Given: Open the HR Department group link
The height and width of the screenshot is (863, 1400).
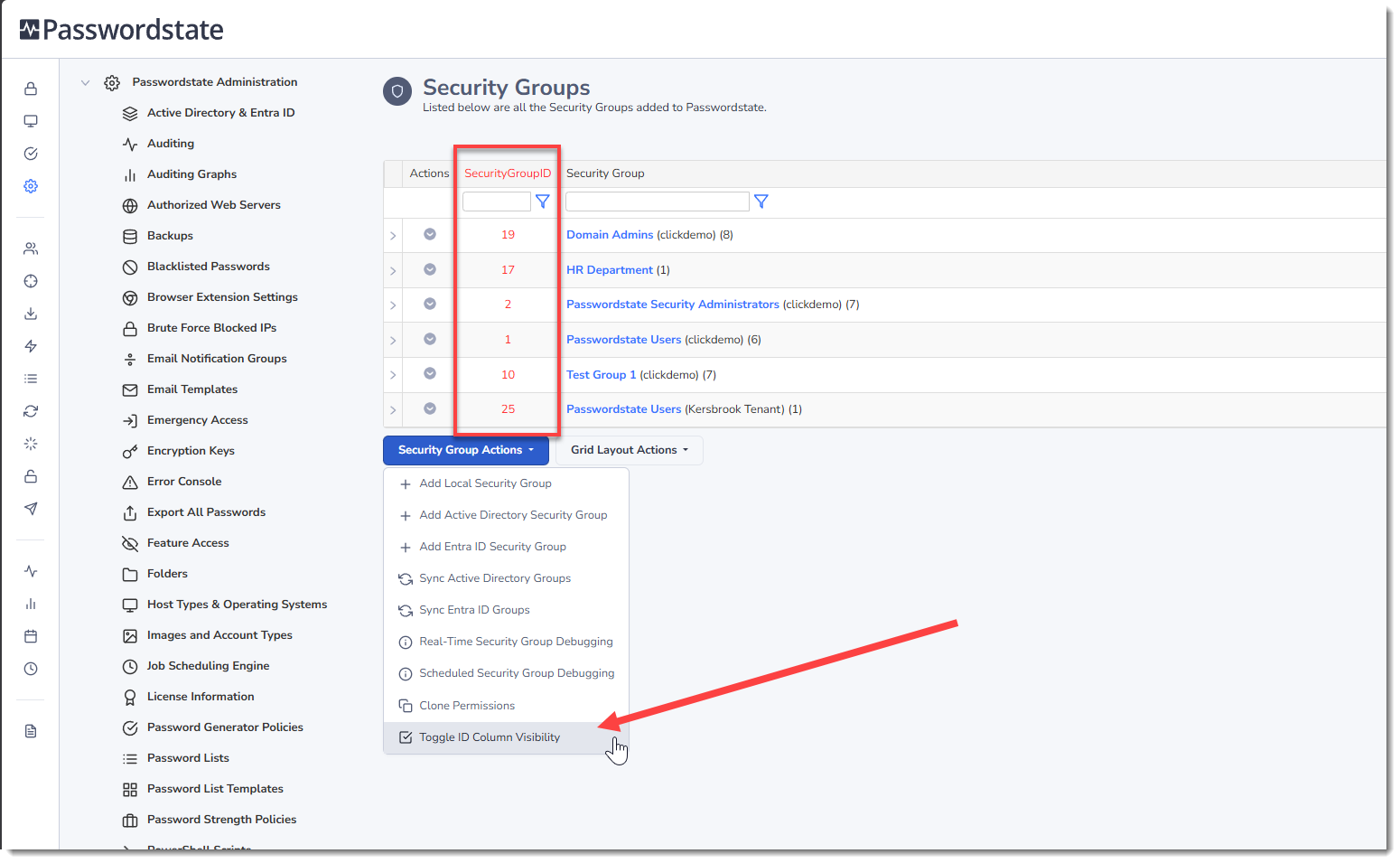Looking at the screenshot, I should tap(610, 270).
